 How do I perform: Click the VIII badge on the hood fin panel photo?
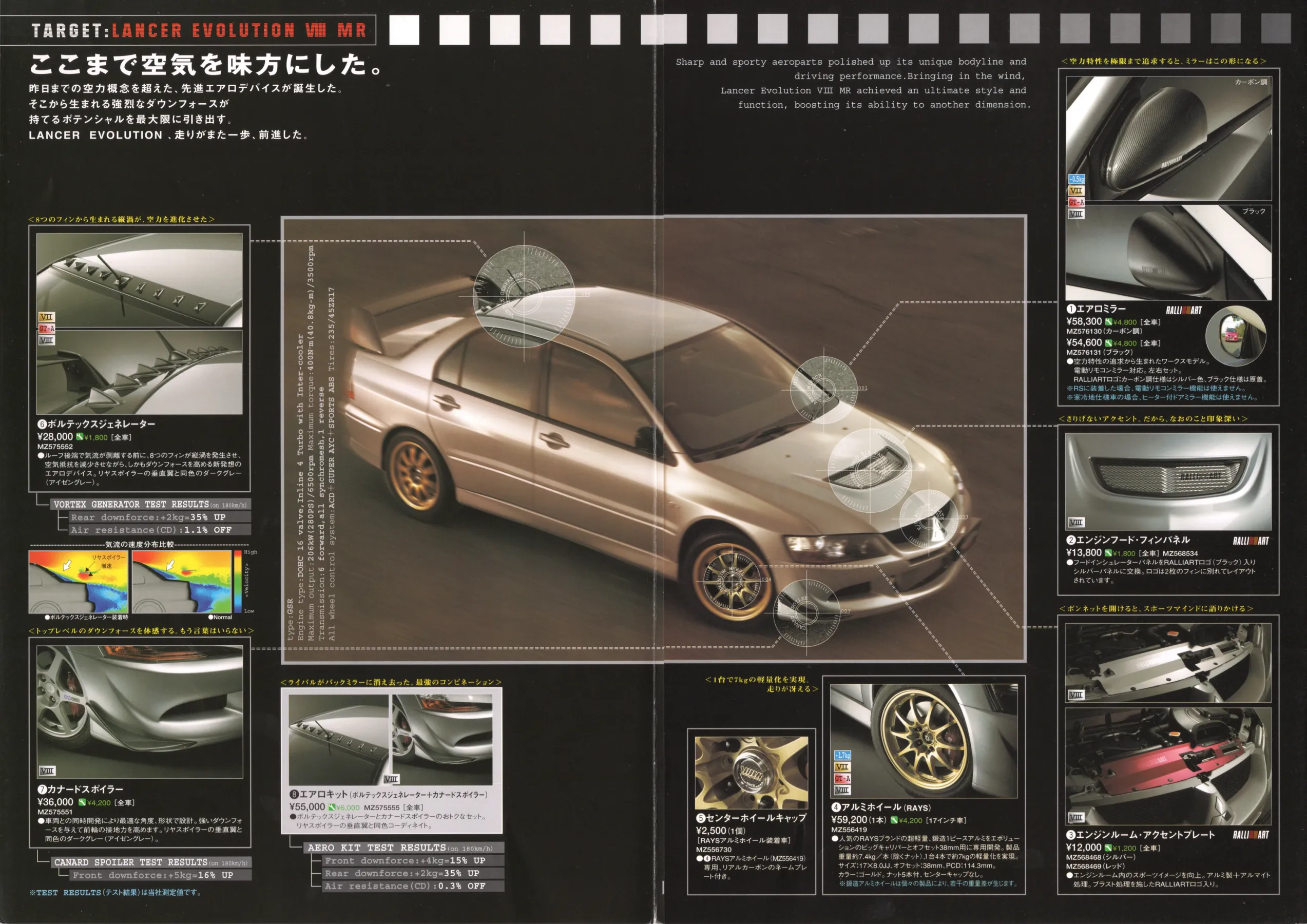click(x=1076, y=522)
